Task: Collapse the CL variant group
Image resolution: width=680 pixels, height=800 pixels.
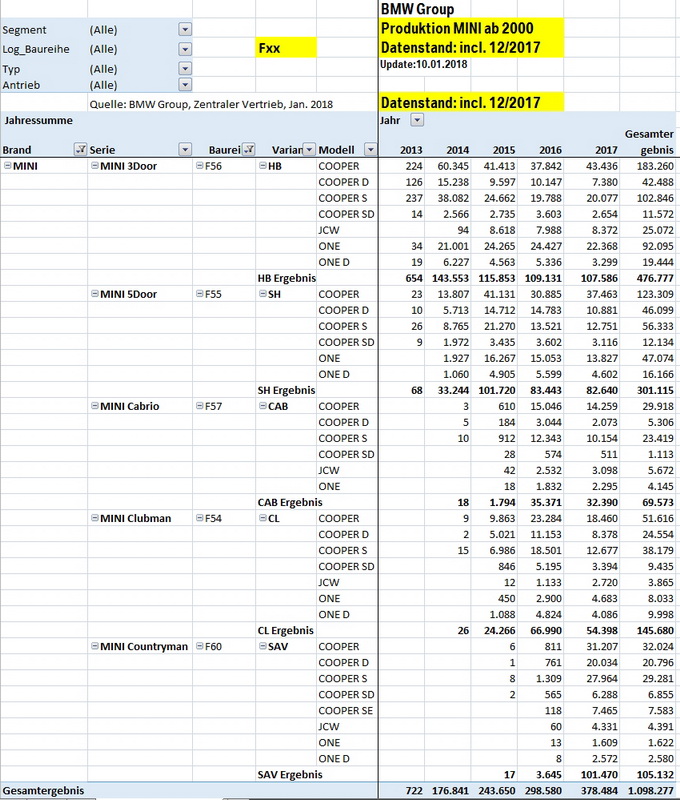Action: click(x=262, y=518)
